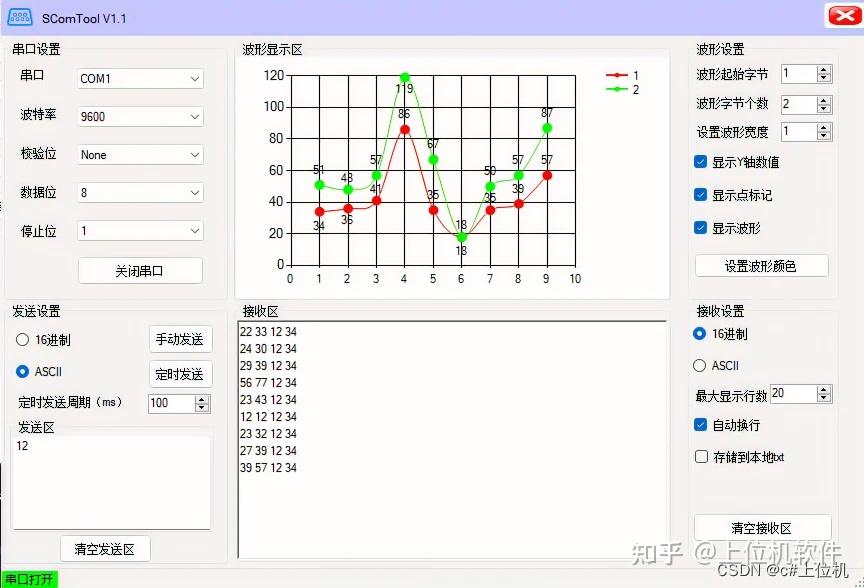The width and height of the screenshot is (864, 588).
Task: Click inside the 发送区 text box
Action: pos(111,483)
